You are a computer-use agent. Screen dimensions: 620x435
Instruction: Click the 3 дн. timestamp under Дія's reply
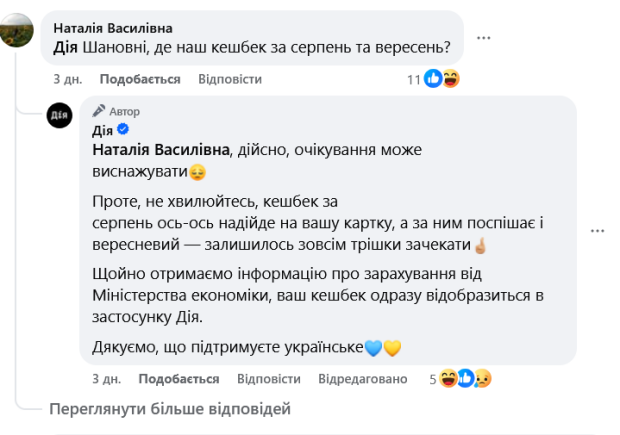[106, 379]
